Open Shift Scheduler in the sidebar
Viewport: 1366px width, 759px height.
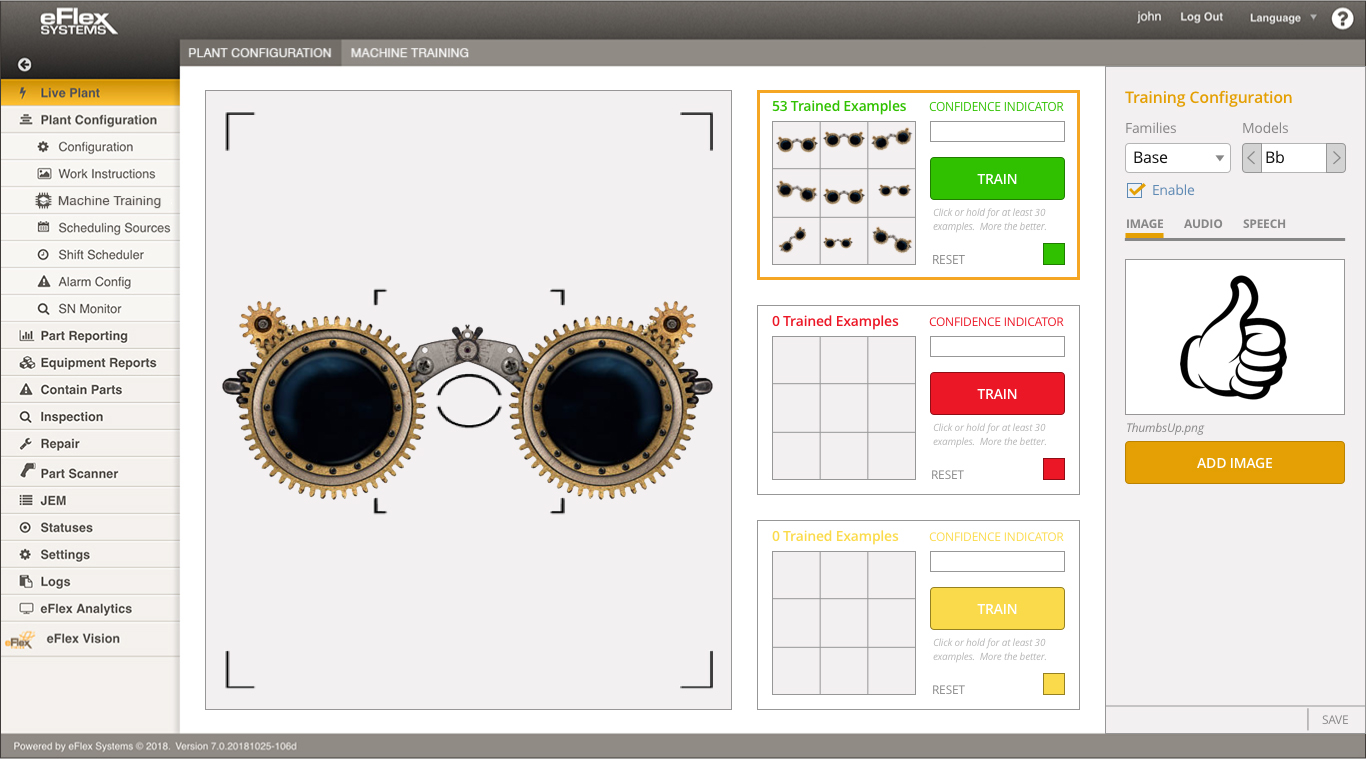100,255
